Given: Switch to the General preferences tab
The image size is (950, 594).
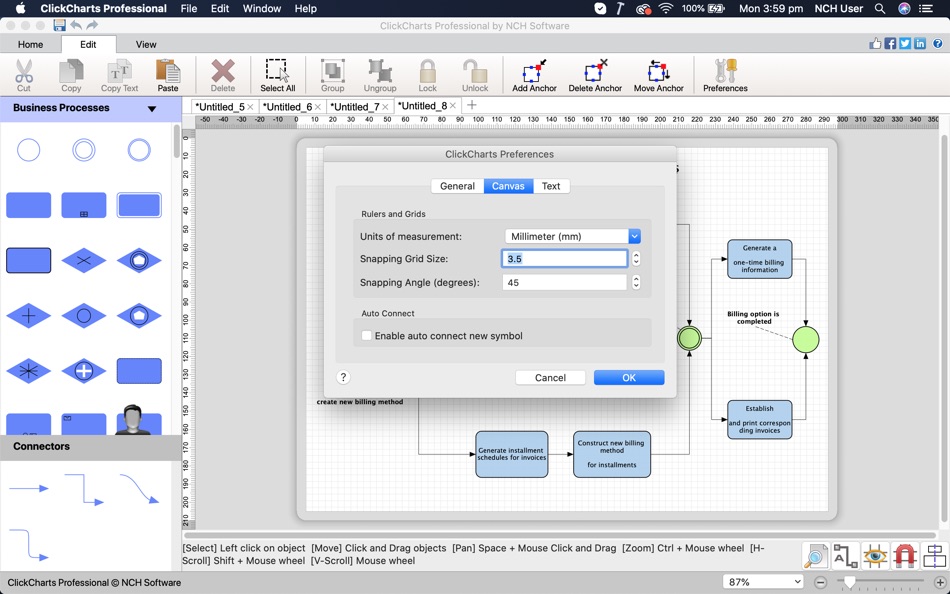Looking at the screenshot, I should point(457,186).
